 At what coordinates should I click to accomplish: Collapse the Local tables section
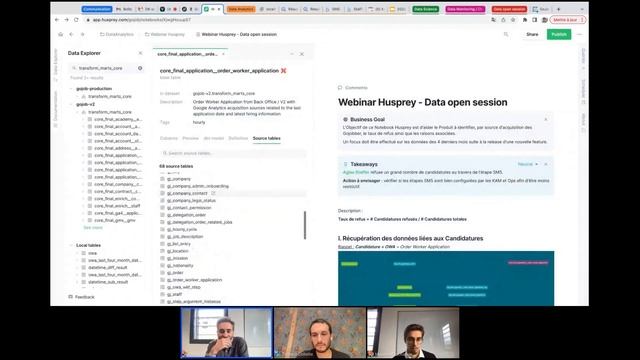coord(71,245)
